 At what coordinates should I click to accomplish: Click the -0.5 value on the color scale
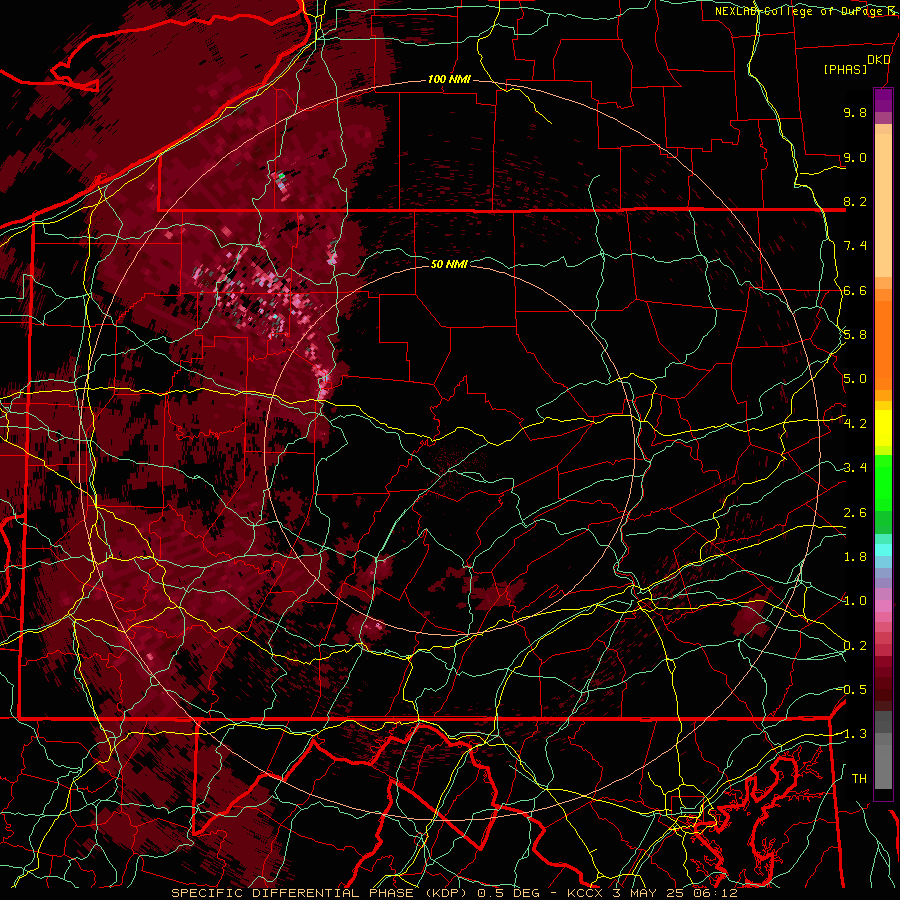[853, 690]
